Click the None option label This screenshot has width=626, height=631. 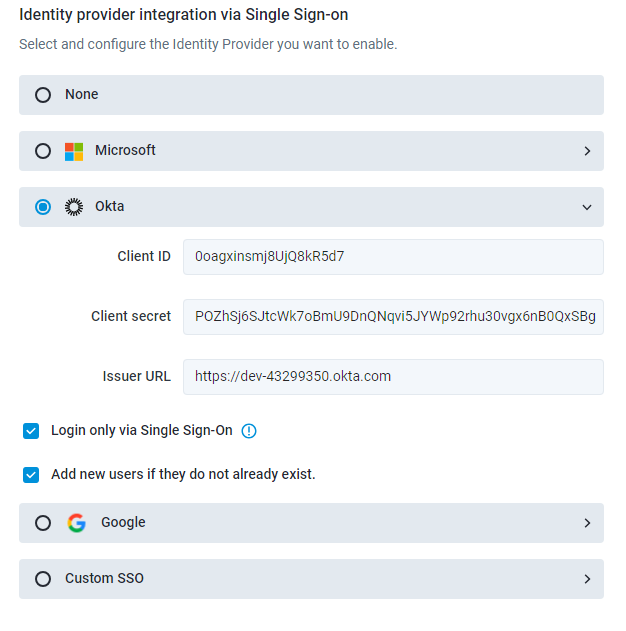pos(82,95)
